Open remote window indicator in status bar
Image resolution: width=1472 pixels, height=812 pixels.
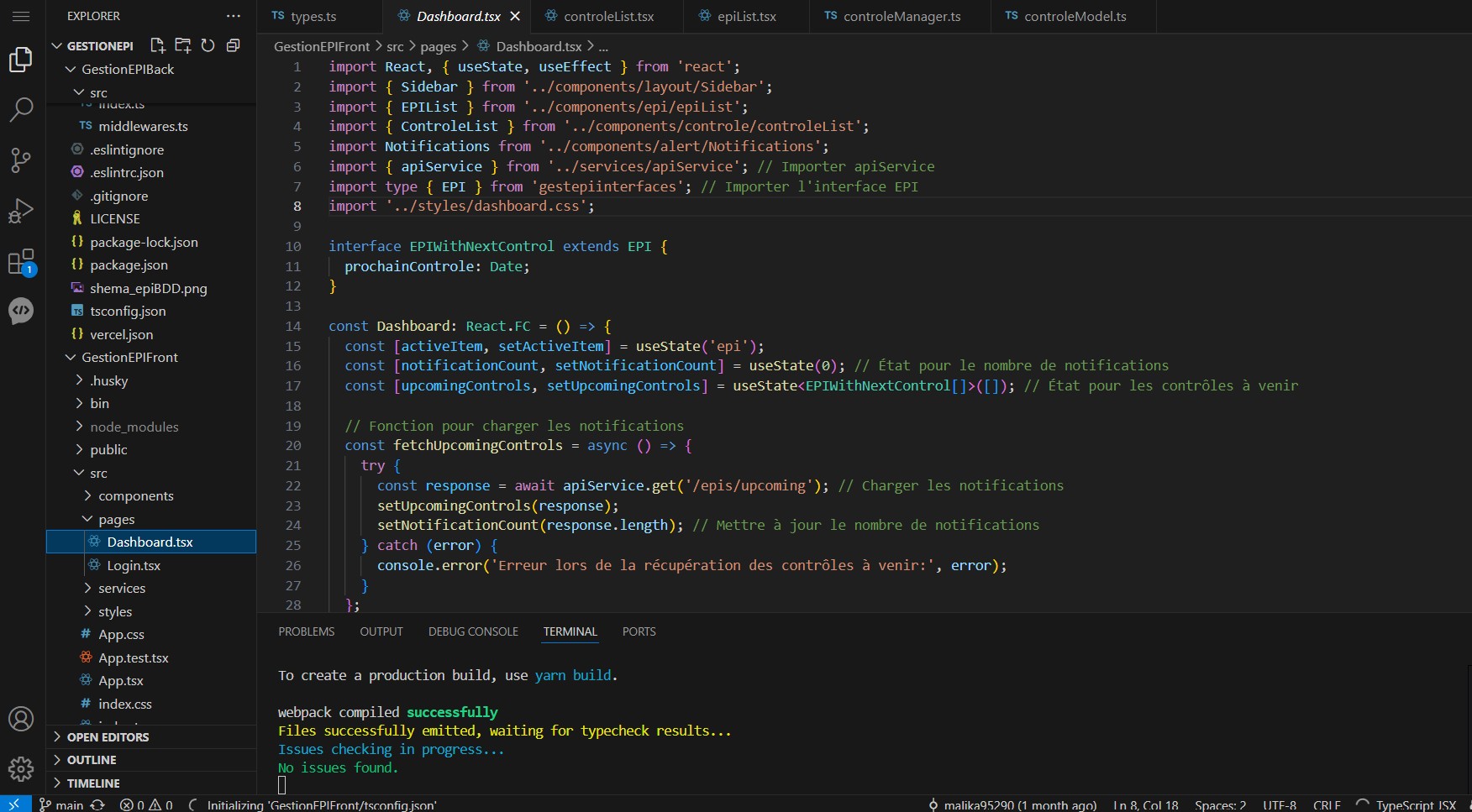(x=15, y=804)
